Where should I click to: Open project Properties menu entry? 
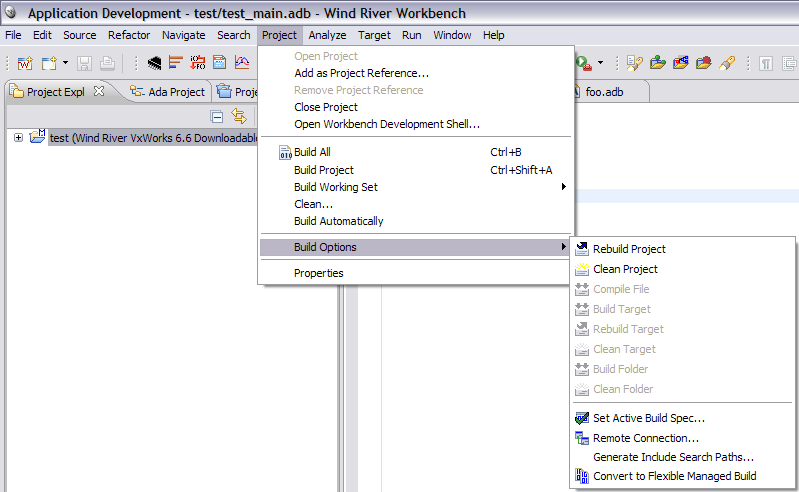pos(416,273)
